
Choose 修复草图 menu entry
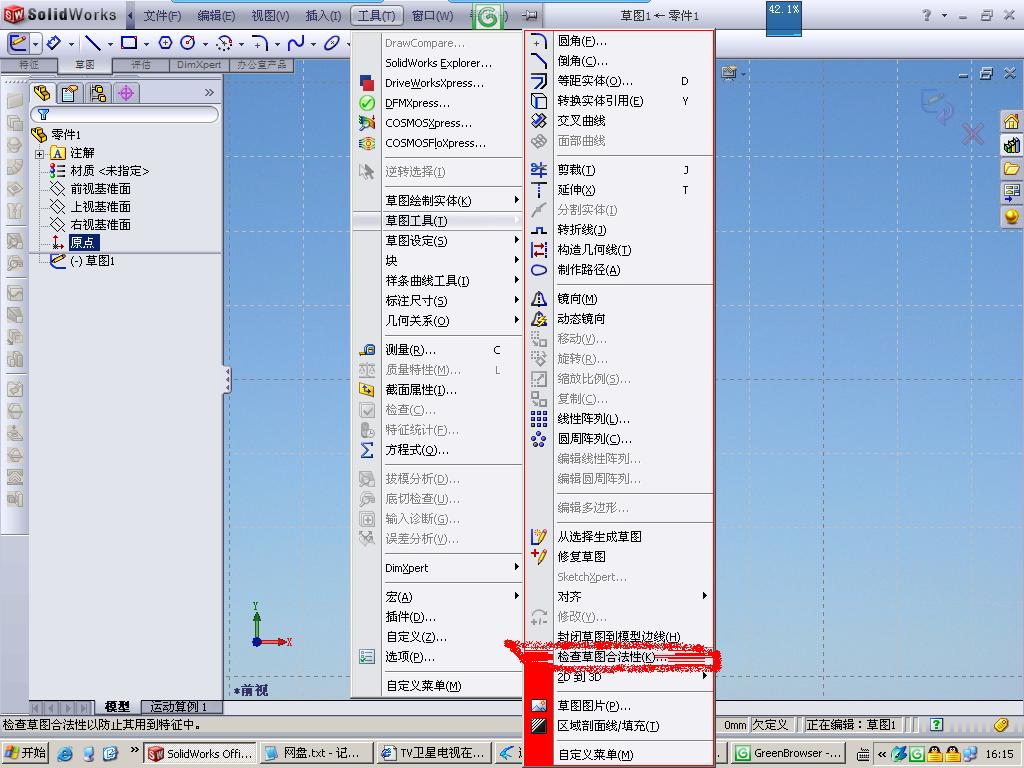point(618,556)
